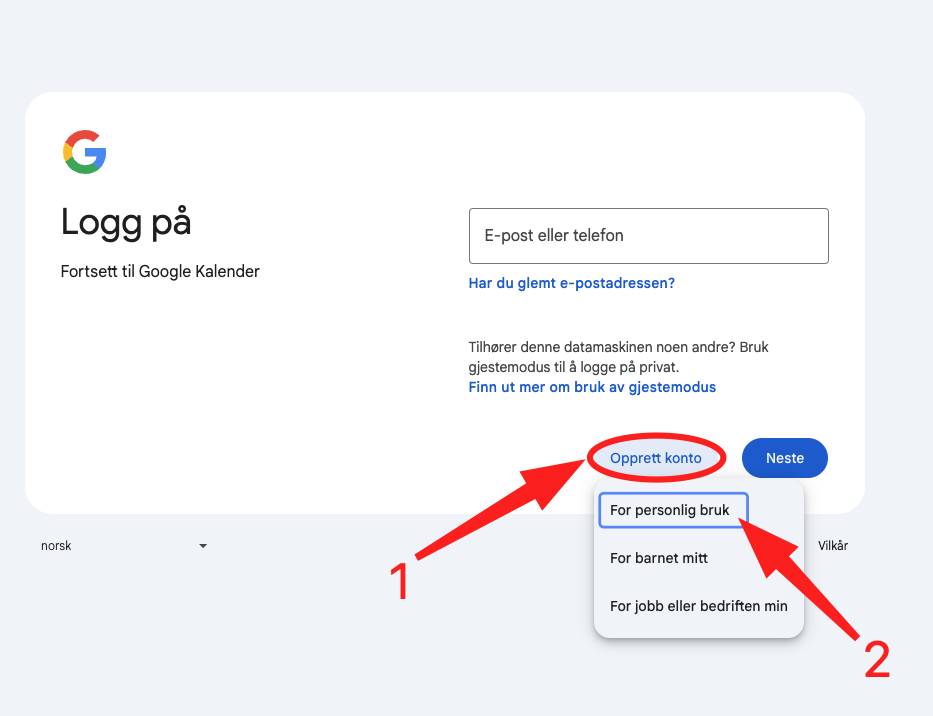Select For personlig bruk menu option
The height and width of the screenshot is (716, 933).
point(671,510)
